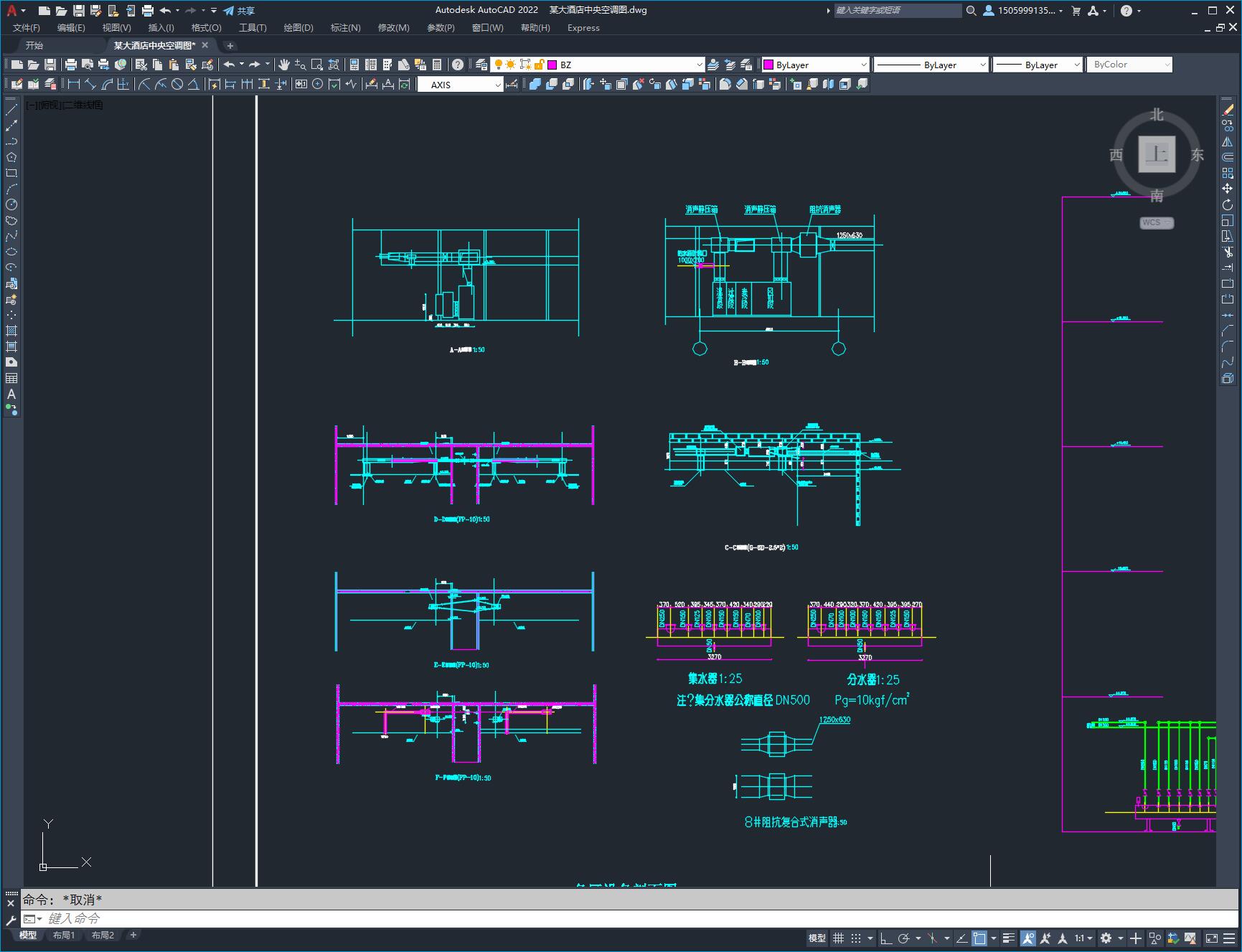1242x952 pixels.
Task: Toggle object snap in status bar
Action: click(979, 938)
